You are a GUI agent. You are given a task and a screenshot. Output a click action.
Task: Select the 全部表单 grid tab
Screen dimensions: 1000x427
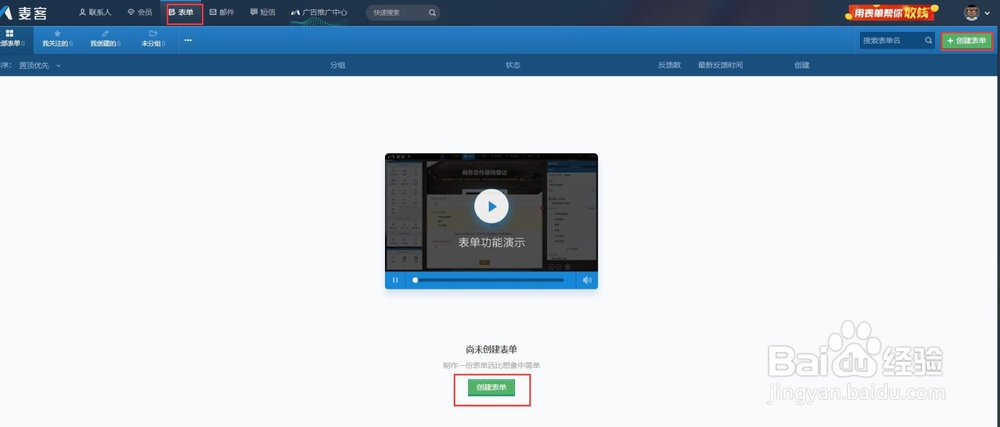[x=12, y=38]
